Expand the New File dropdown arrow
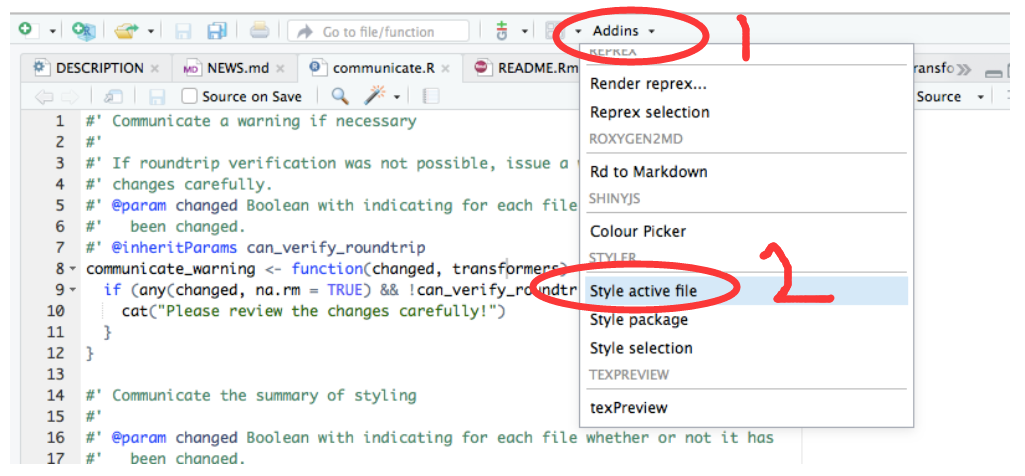Screen dimensions: 1025x476 tap(52, 32)
